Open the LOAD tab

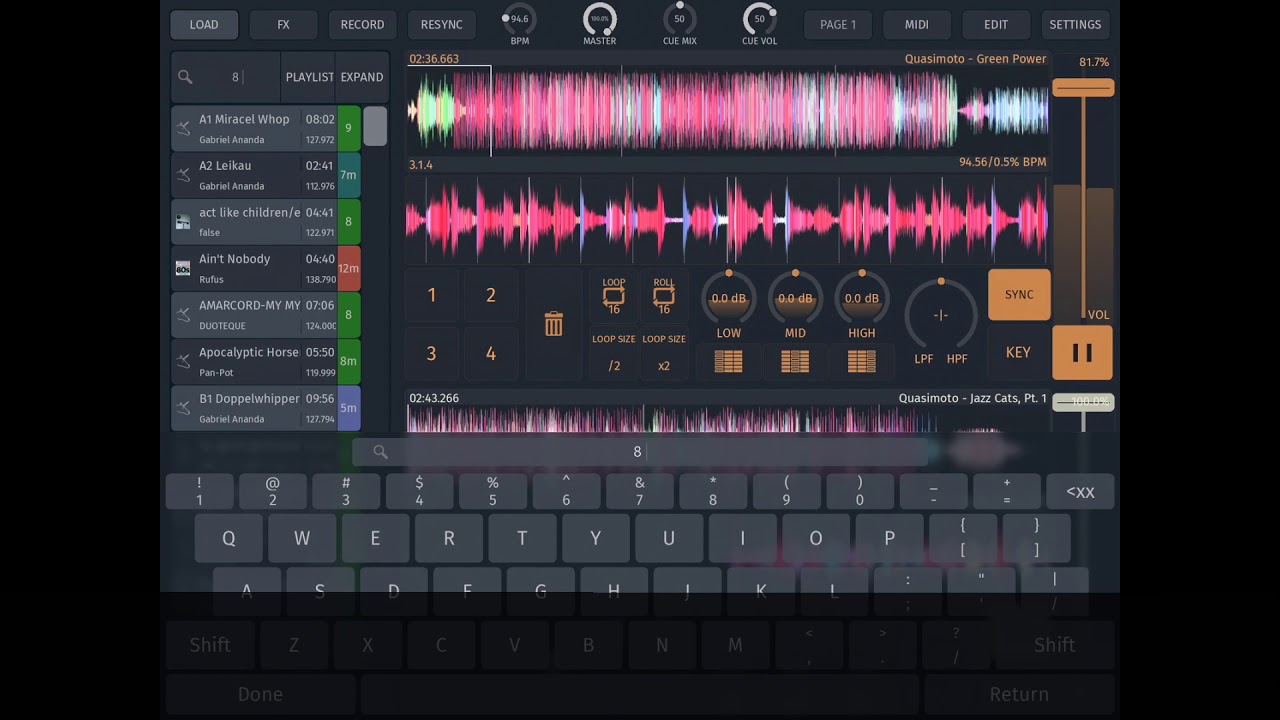click(x=204, y=25)
